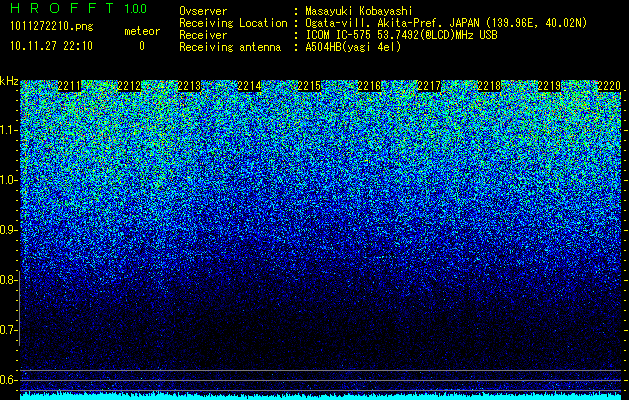The height and width of the screenshot is (400, 629).
Task: Click time marker 2217
Action: click(429, 86)
